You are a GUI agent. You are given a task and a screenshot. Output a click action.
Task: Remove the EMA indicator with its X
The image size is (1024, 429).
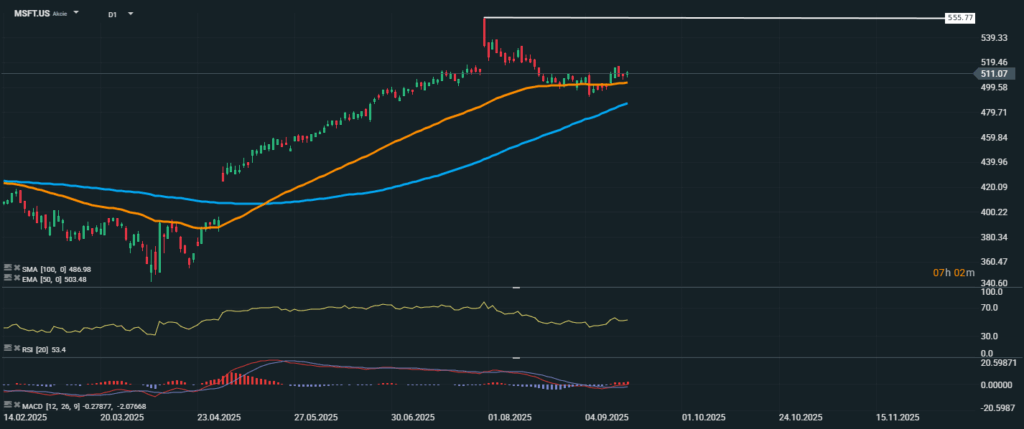15,279
